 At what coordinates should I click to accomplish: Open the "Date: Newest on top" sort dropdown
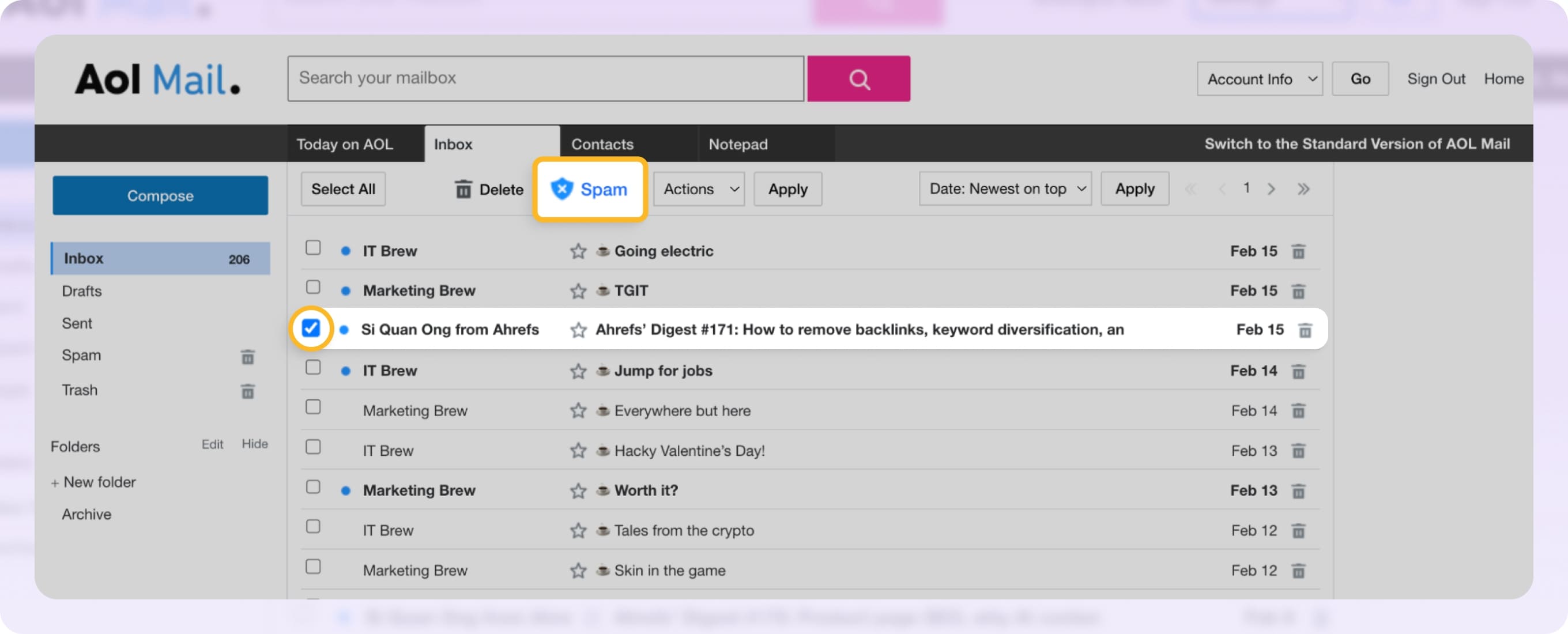[x=1005, y=188]
